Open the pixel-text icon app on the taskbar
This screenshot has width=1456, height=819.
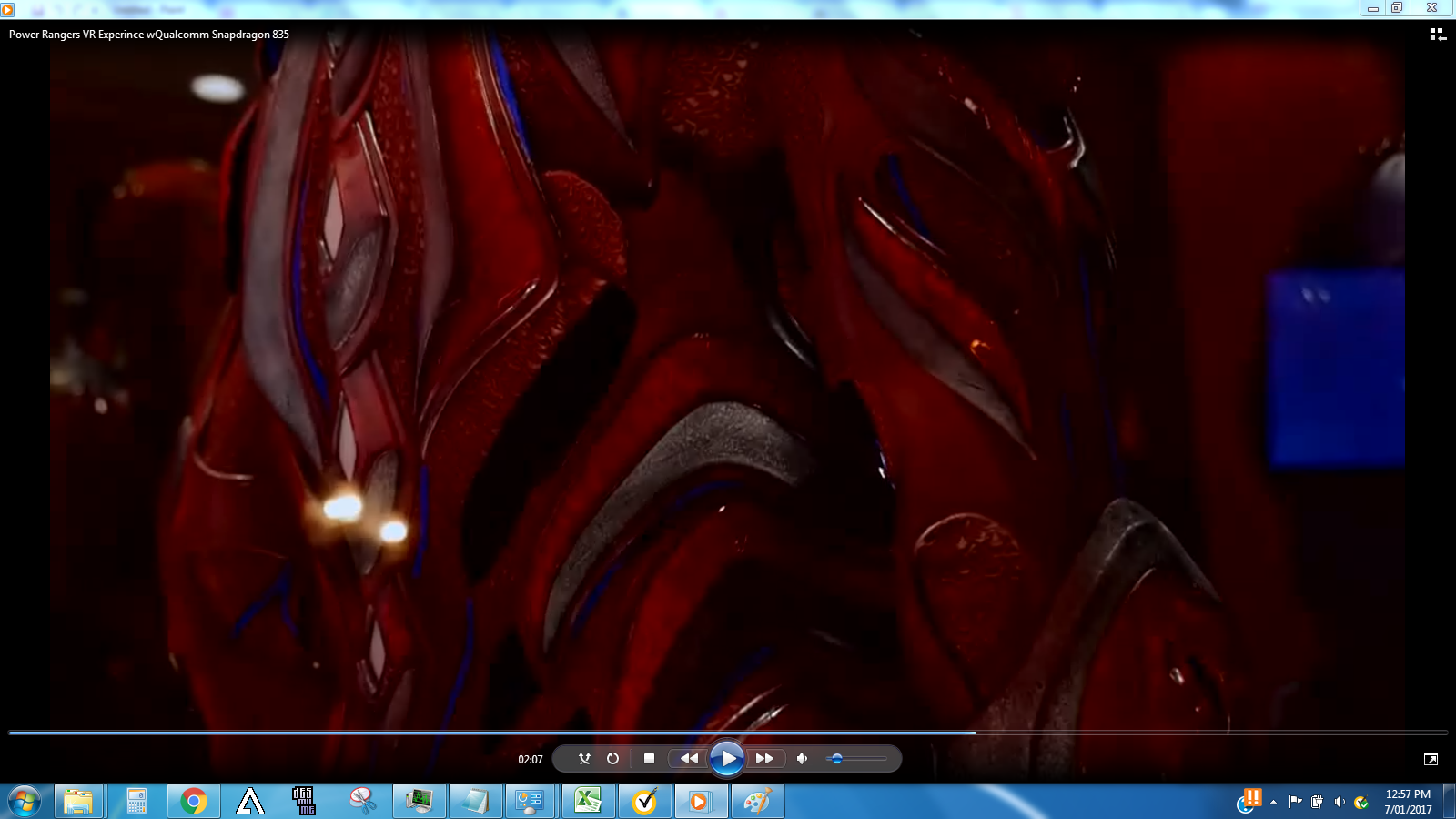pos(305,802)
